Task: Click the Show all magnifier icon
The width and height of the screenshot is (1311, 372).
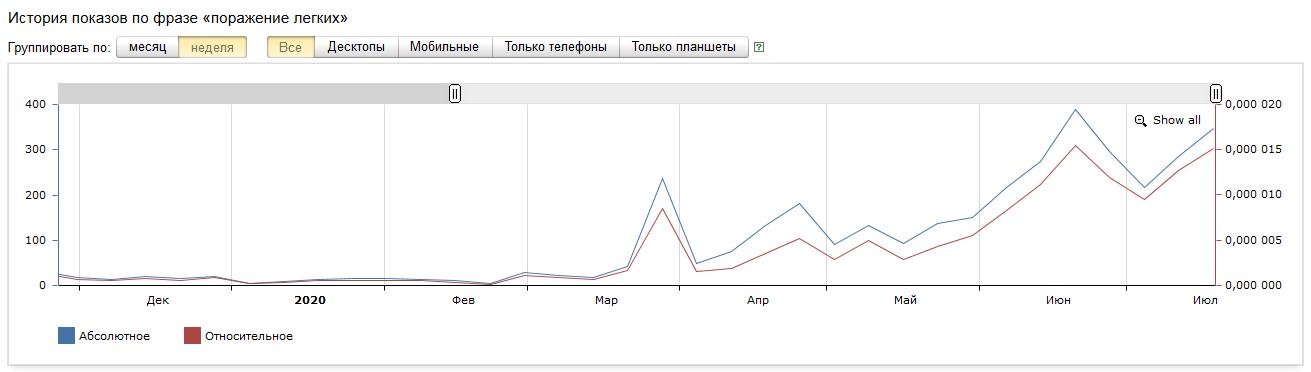Action: [x=1141, y=121]
